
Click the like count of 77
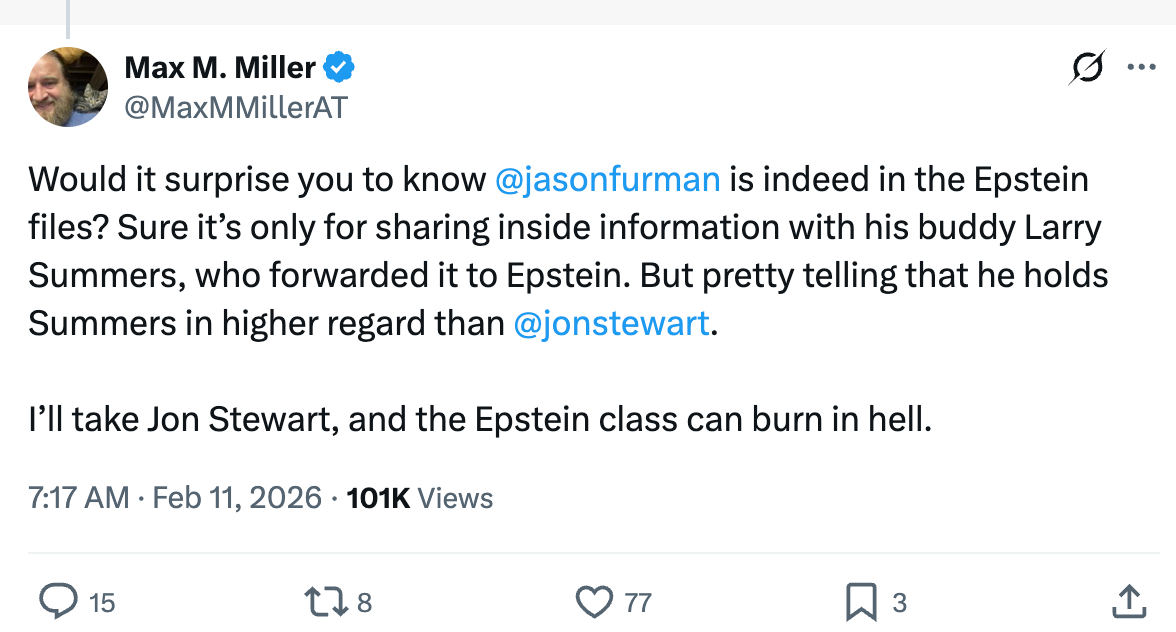pos(638,602)
